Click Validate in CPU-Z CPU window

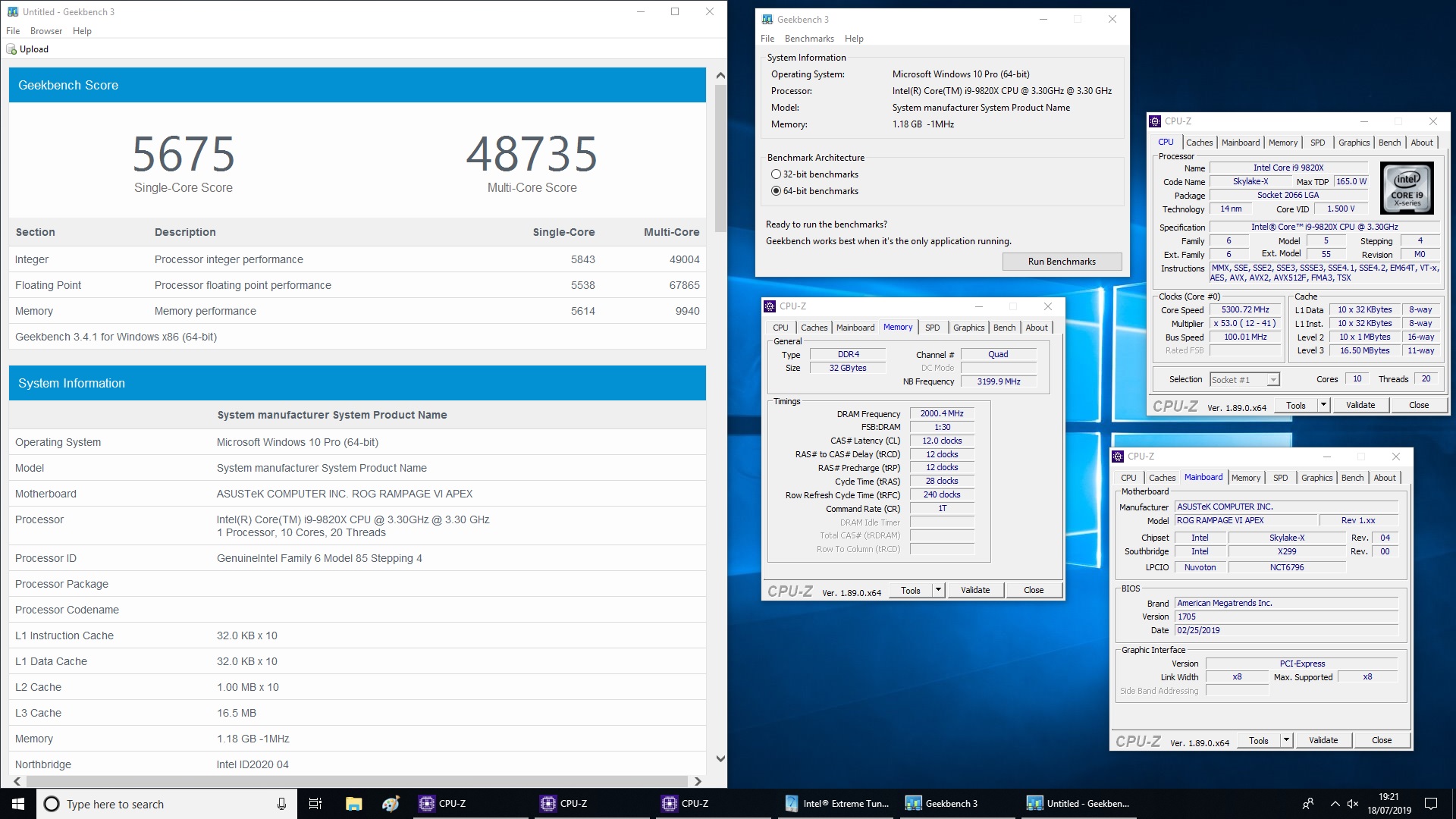pos(1360,405)
